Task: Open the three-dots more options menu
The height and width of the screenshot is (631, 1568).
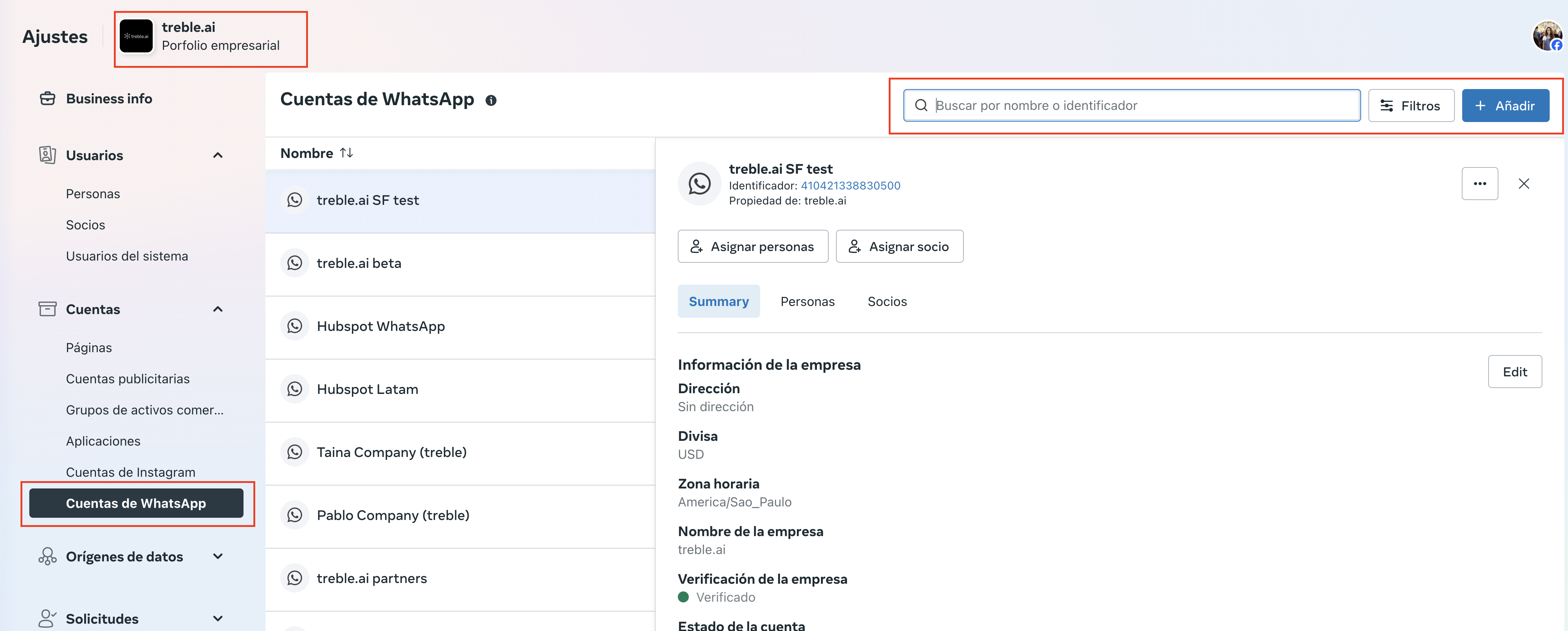Action: pyautogui.click(x=1479, y=183)
